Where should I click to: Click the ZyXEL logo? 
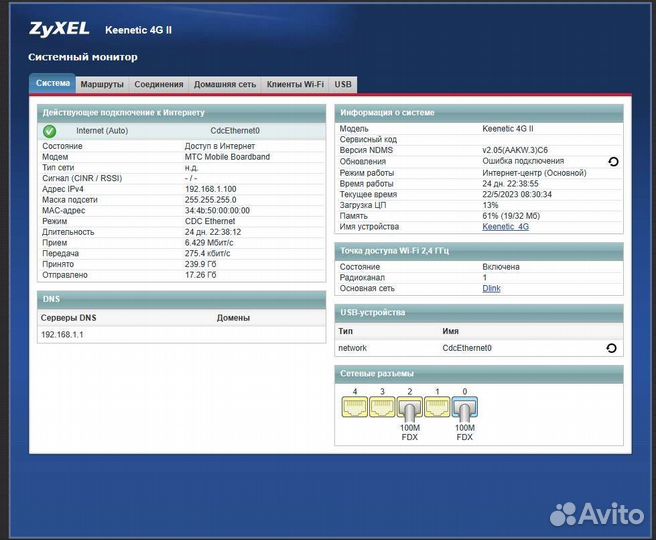pos(59,29)
